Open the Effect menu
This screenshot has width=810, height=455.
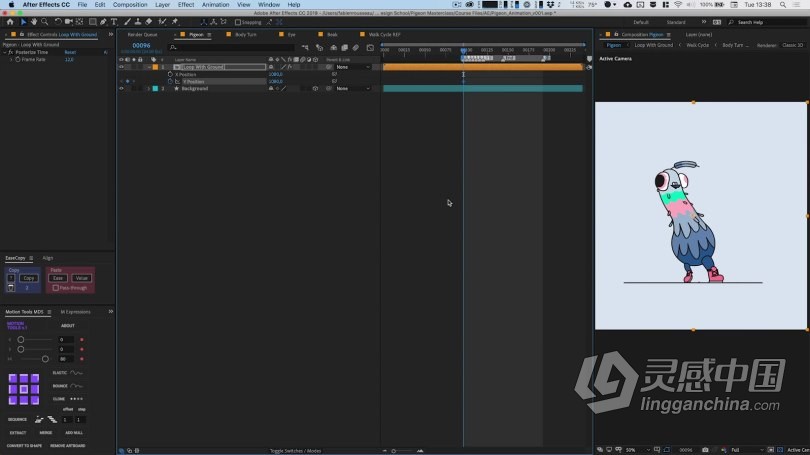(186, 5)
